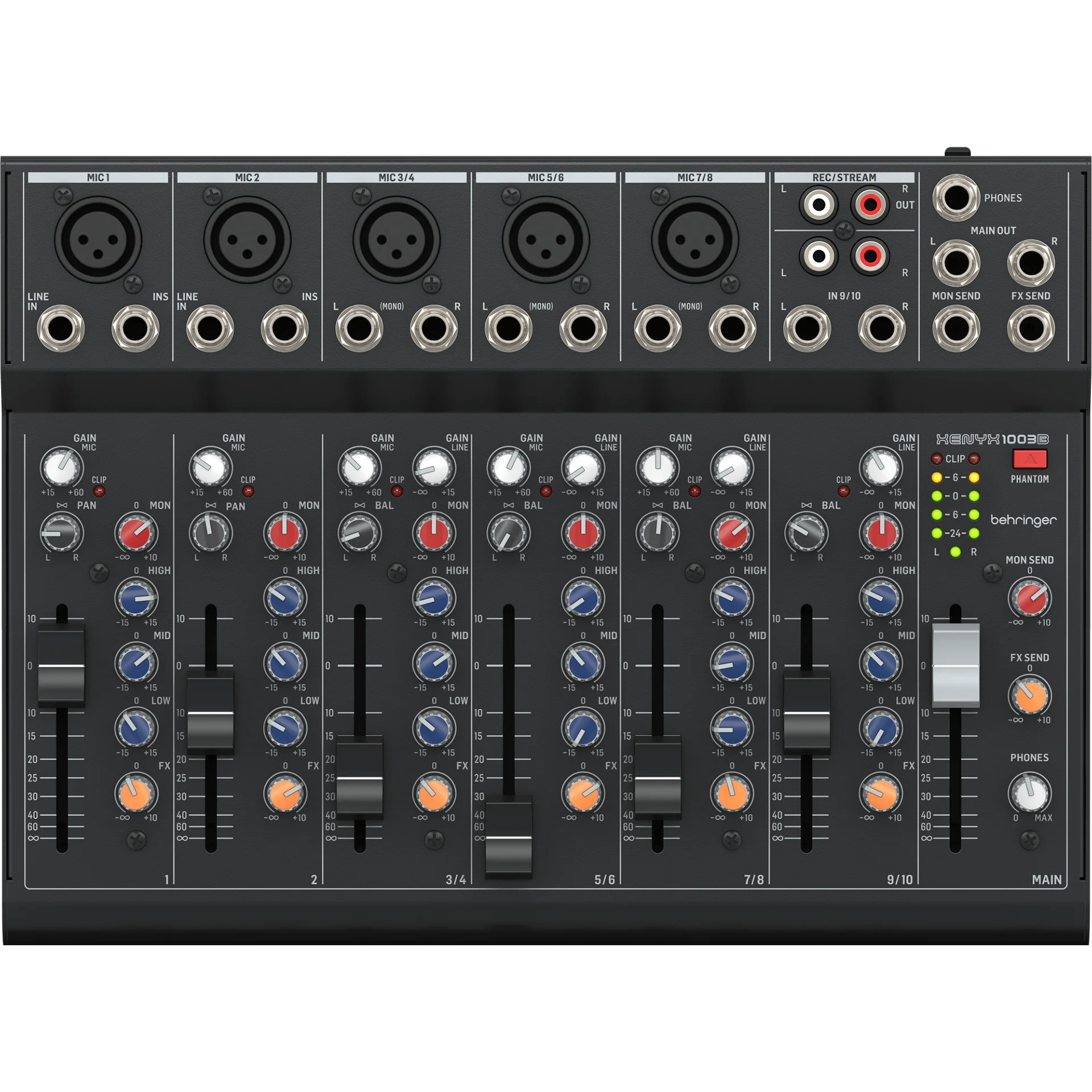This screenshot has width=1092, height=1092.
Task: Click the MIC 5/6 XLR input connector
Action: pos(545,239)
